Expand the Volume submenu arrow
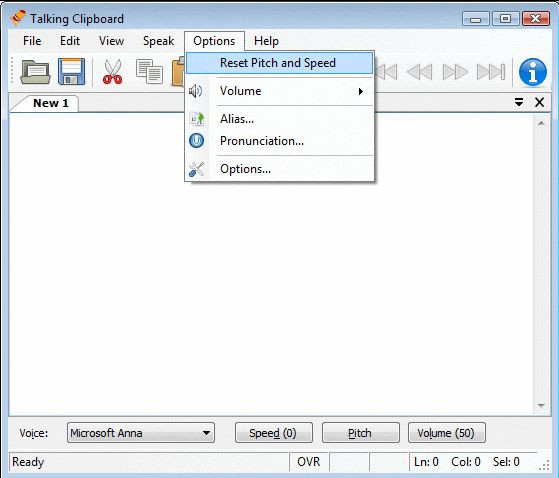The height and width of the screenshot is (478, 559). 361,91
